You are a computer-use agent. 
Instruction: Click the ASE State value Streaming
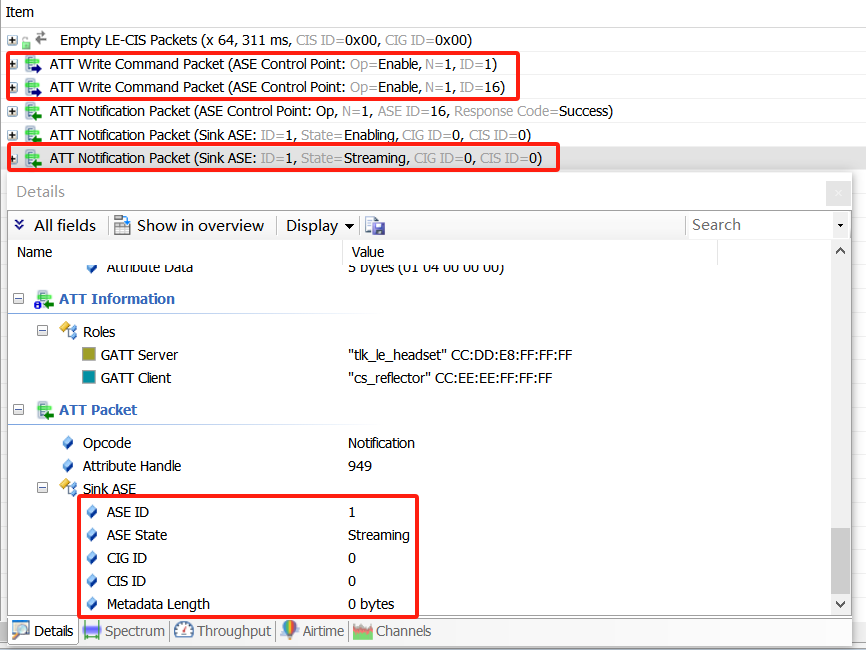click(379, 535)
